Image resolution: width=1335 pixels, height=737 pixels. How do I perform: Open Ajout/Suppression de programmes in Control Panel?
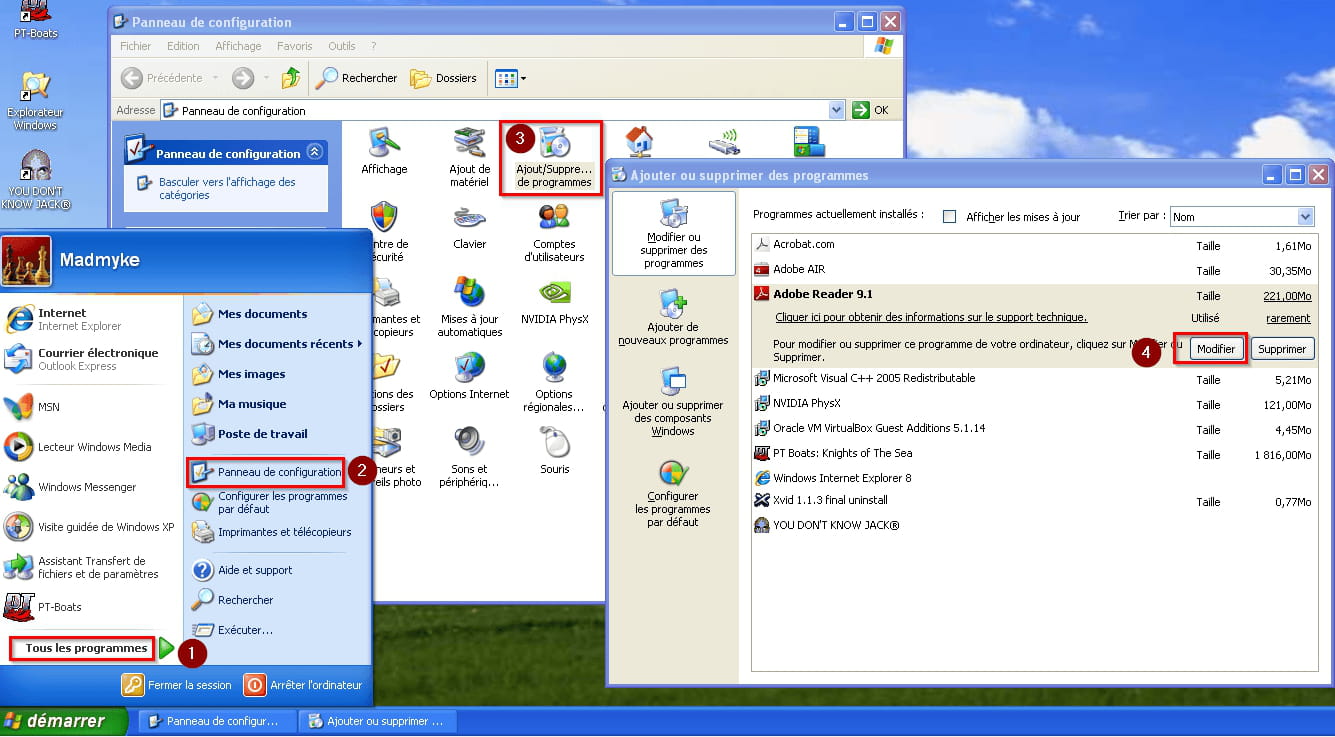point(554,158)
